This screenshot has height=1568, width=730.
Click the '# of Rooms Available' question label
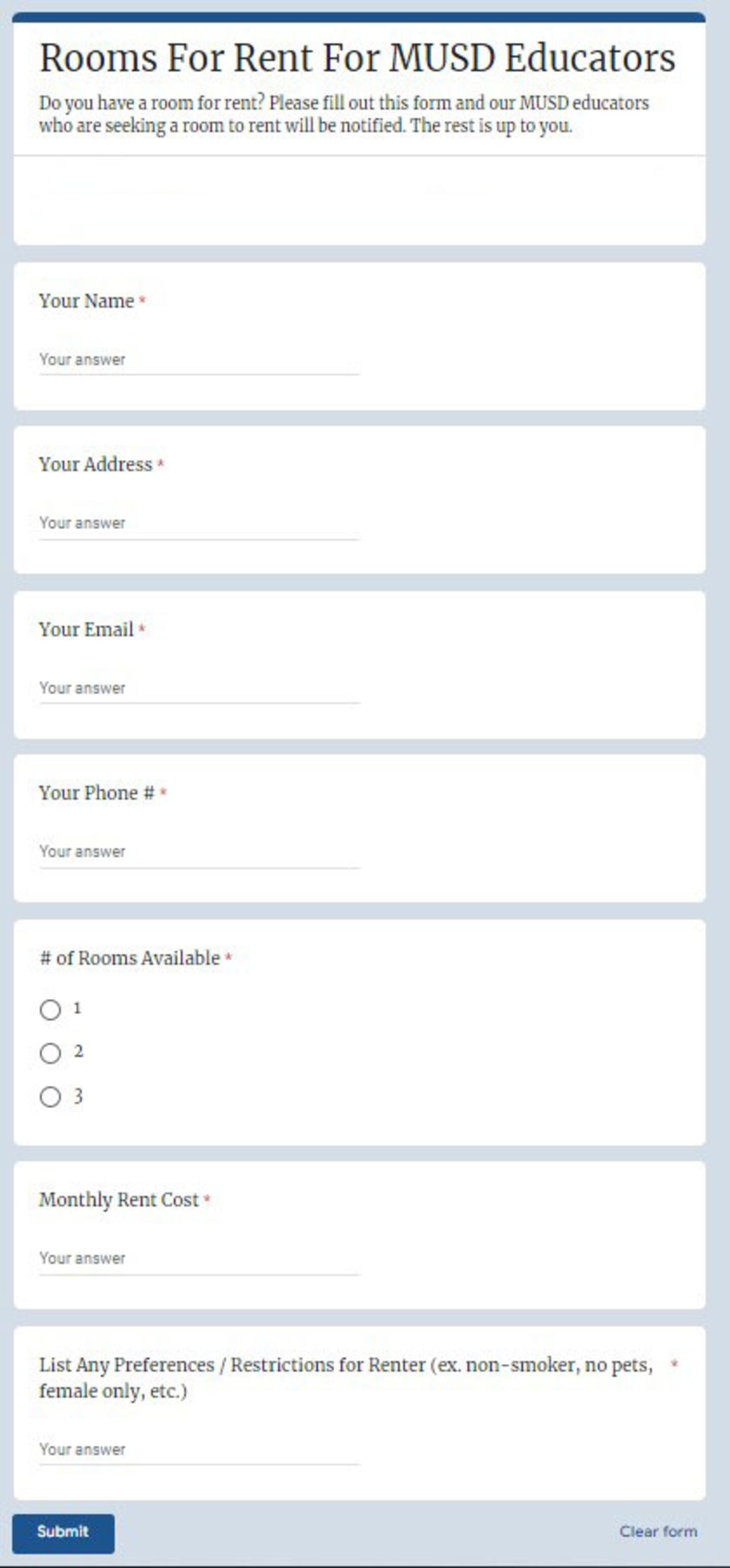pyautogui.click(x=130, y=959)
